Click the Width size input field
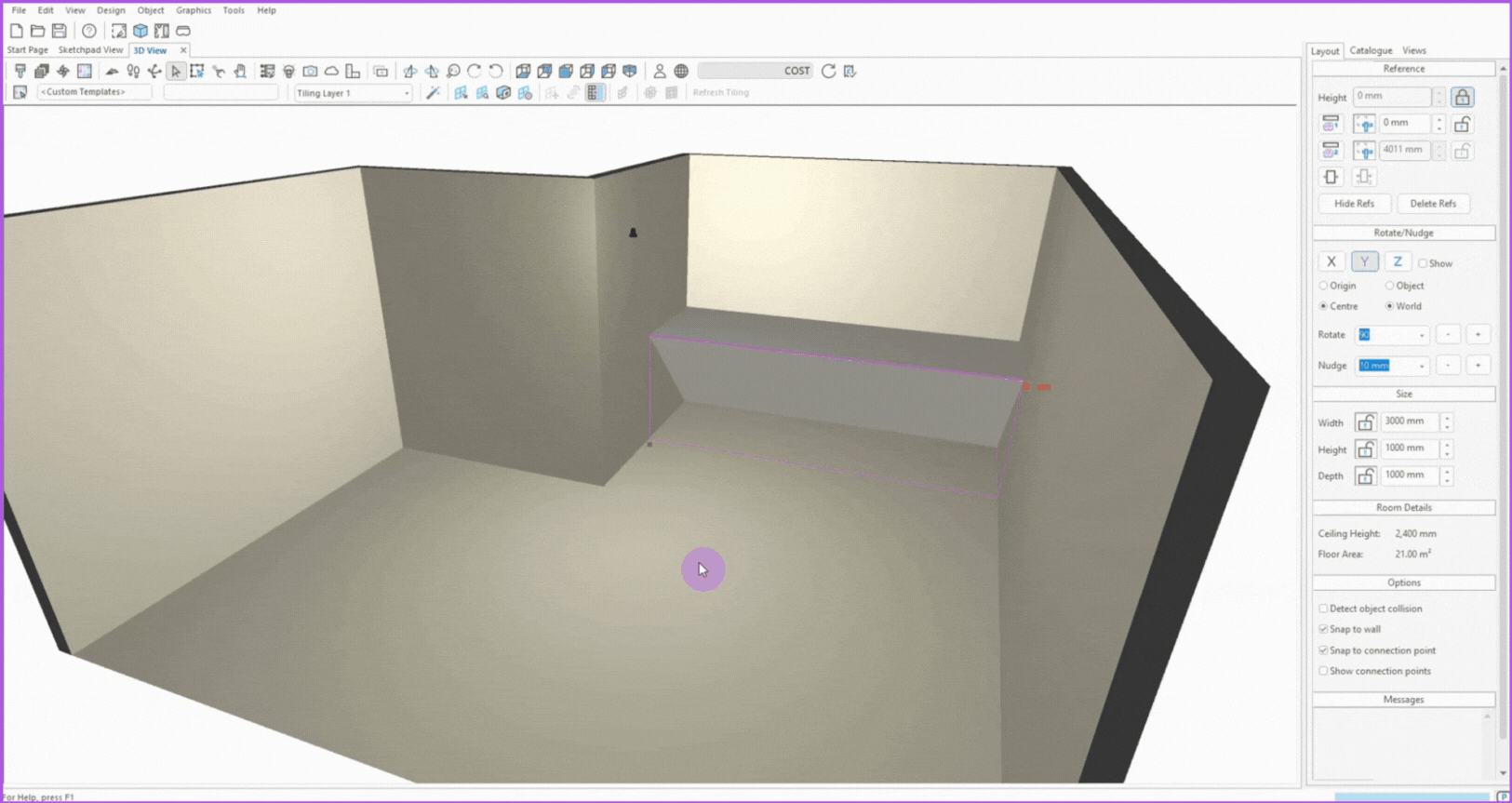Image resolution: width=1512 pixels, height=803 pixels. point(1409,422)
